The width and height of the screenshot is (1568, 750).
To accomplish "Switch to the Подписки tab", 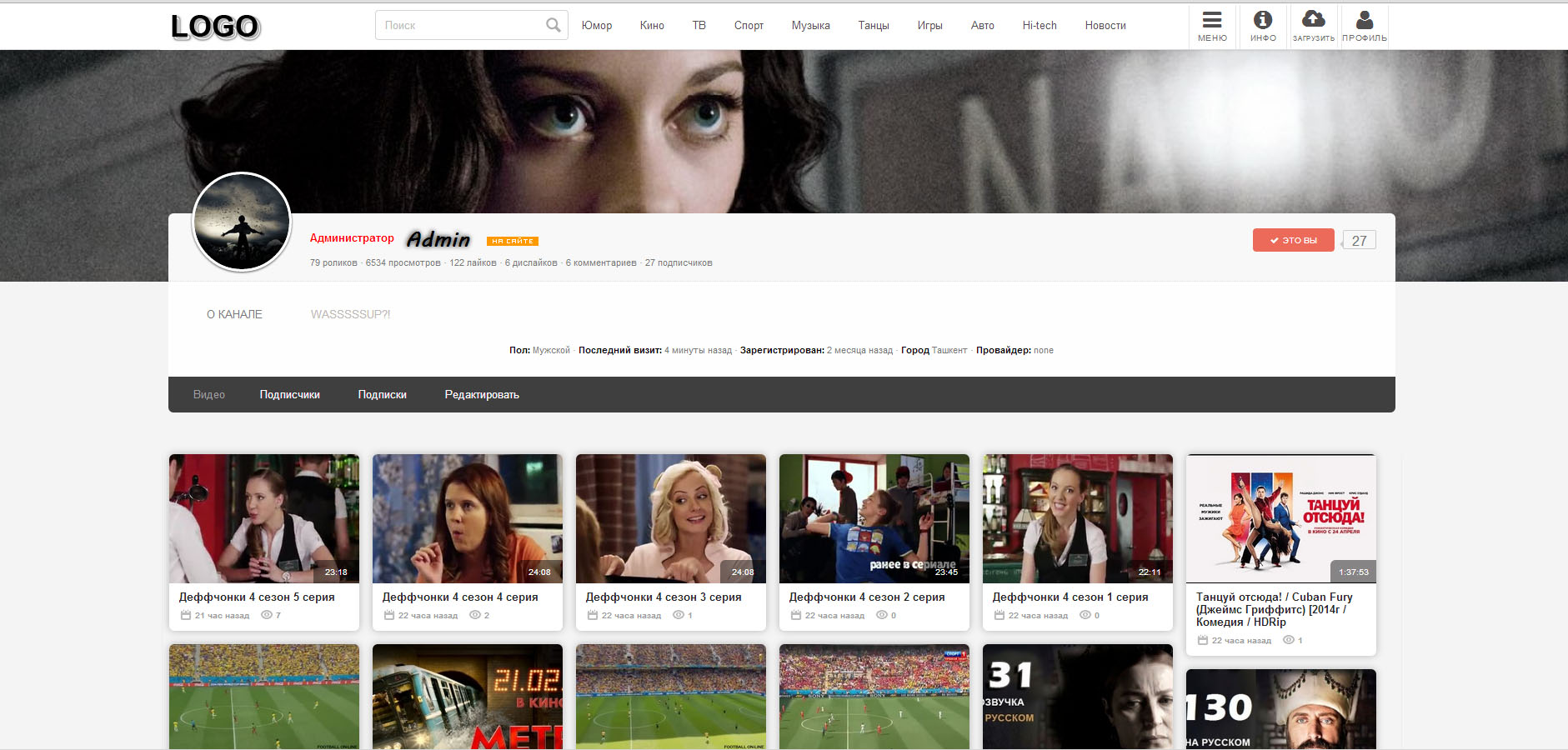I will [383, 394].
